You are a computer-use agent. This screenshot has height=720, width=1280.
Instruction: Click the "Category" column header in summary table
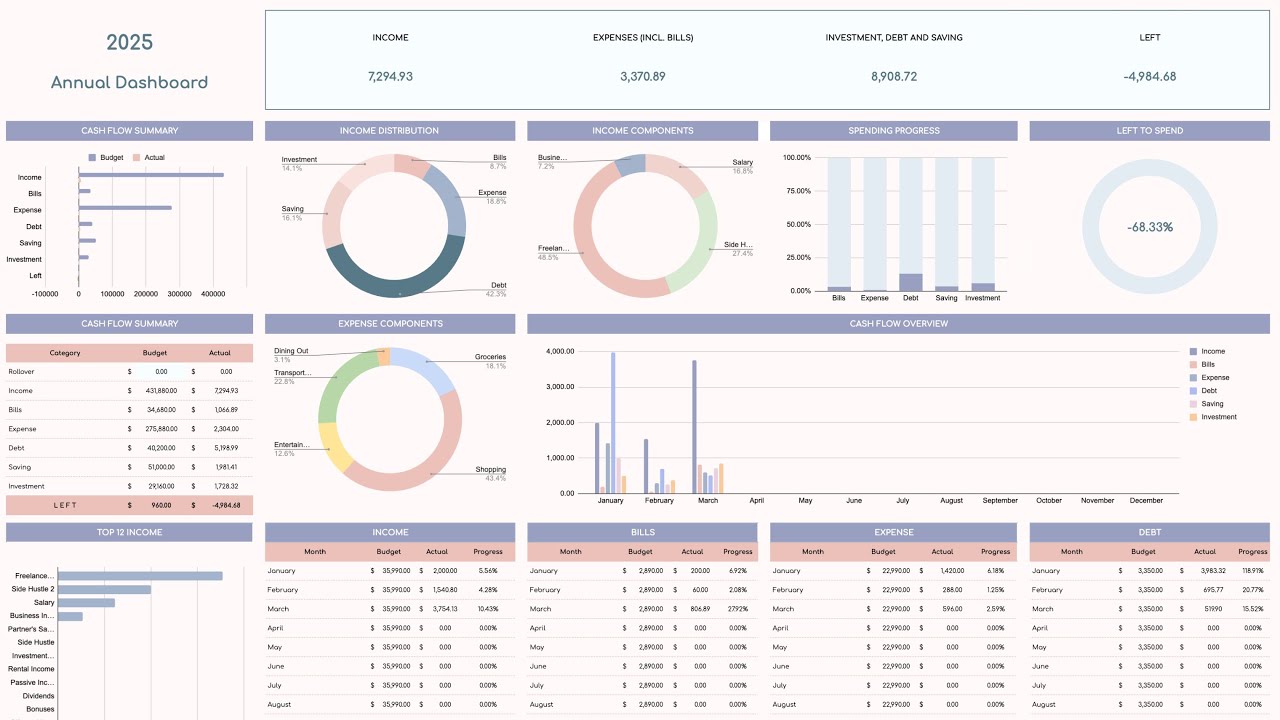click(65, 353)
